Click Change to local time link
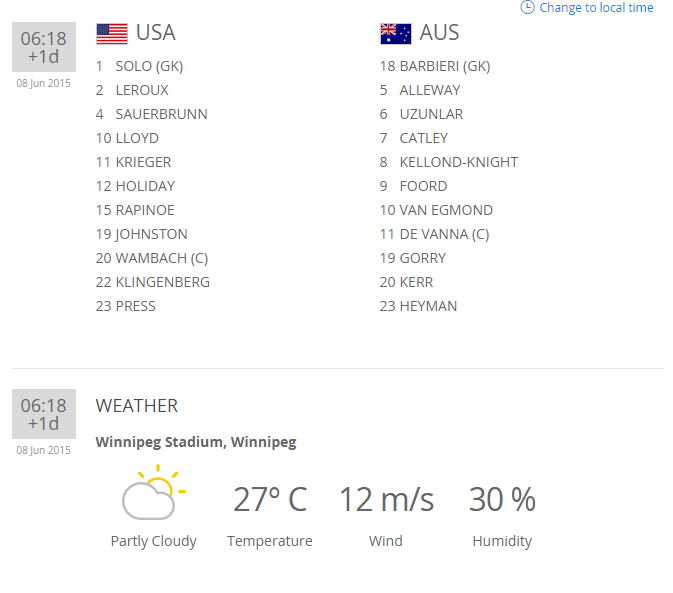The height and width of the screenshot is (593, 673). 596,8
